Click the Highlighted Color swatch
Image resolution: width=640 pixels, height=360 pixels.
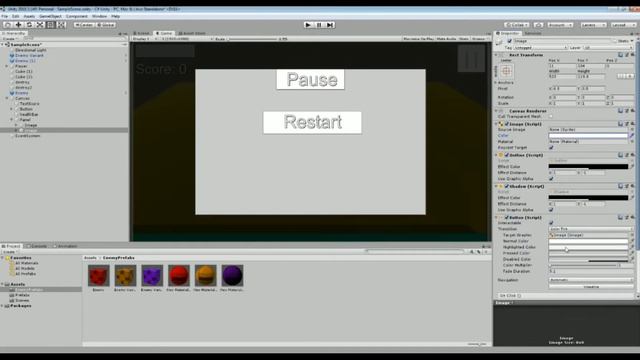click(588, 247)
